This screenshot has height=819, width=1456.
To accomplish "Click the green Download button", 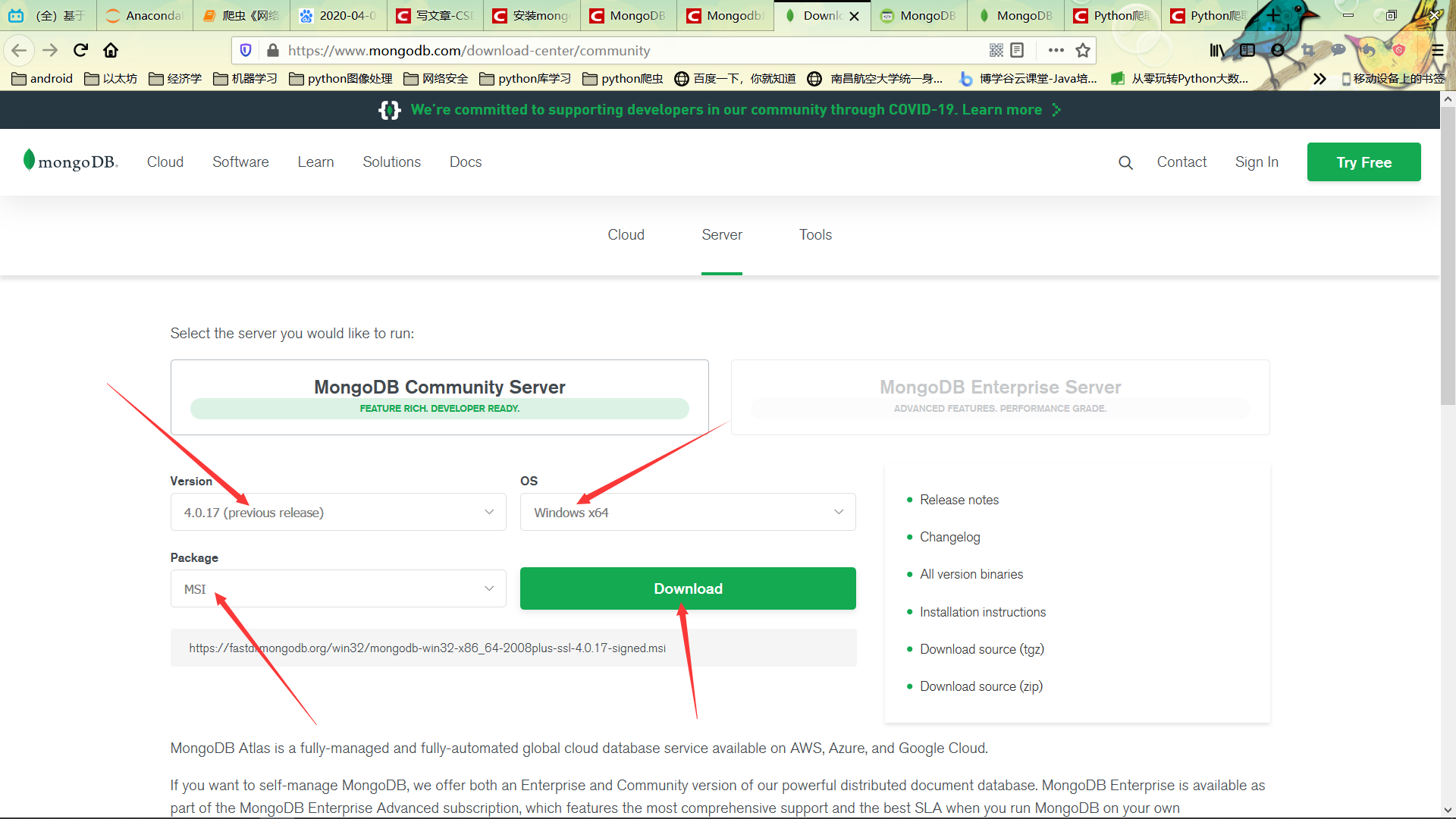I will 688,588.
